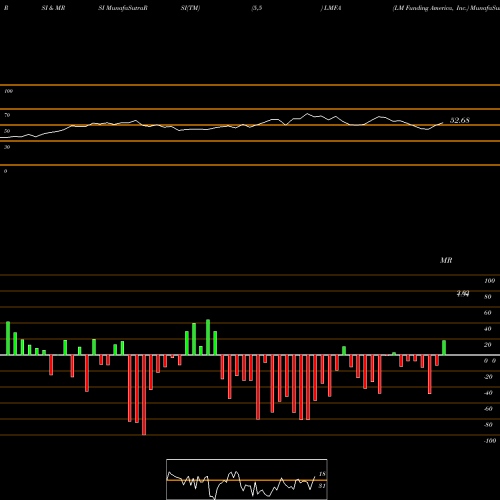Click the 52.68 RSI value label
The height and width of the screenshot is (500, 500).
tap(460, 120)
